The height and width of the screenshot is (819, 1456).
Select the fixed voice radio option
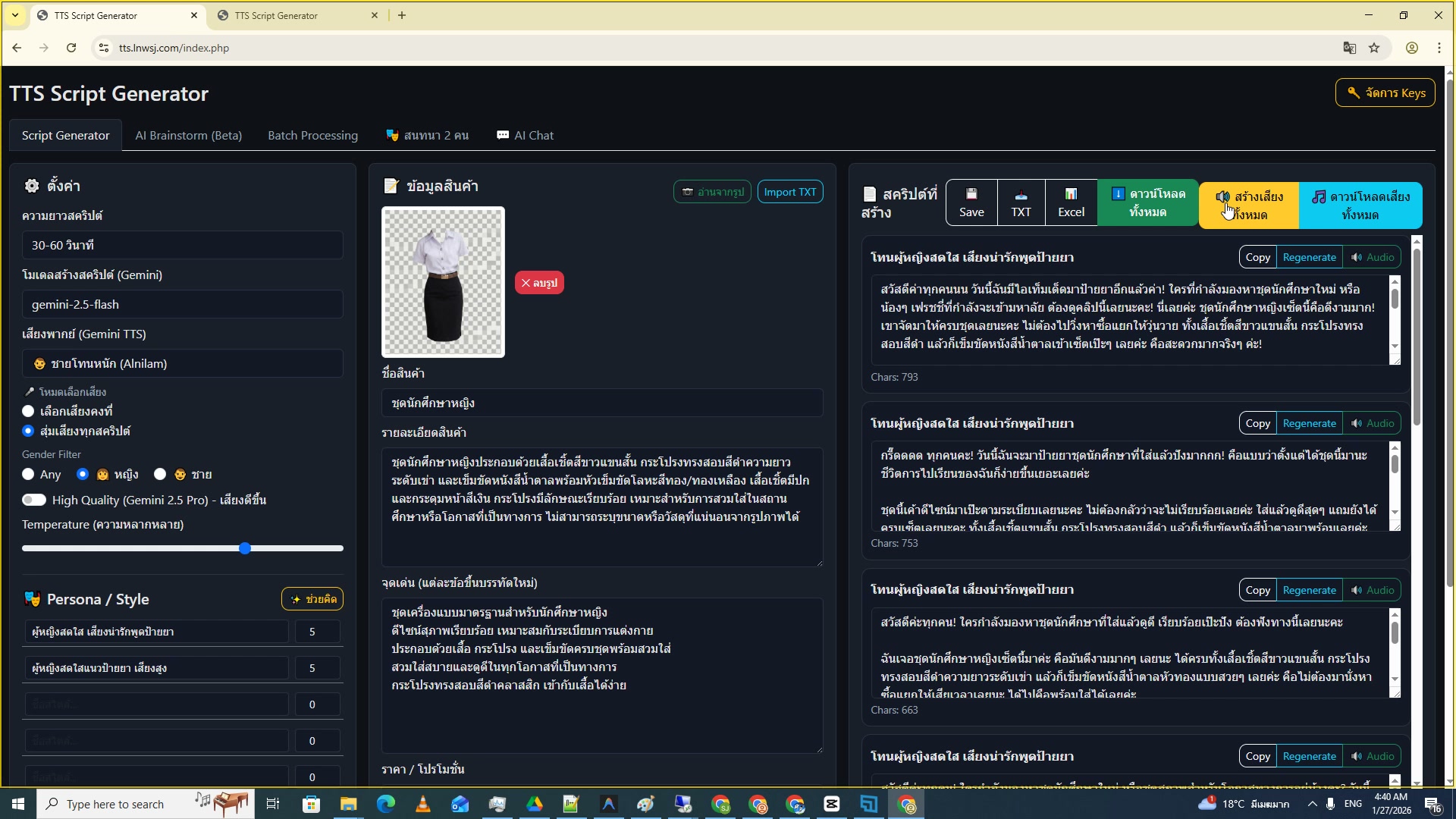[29, 411]
